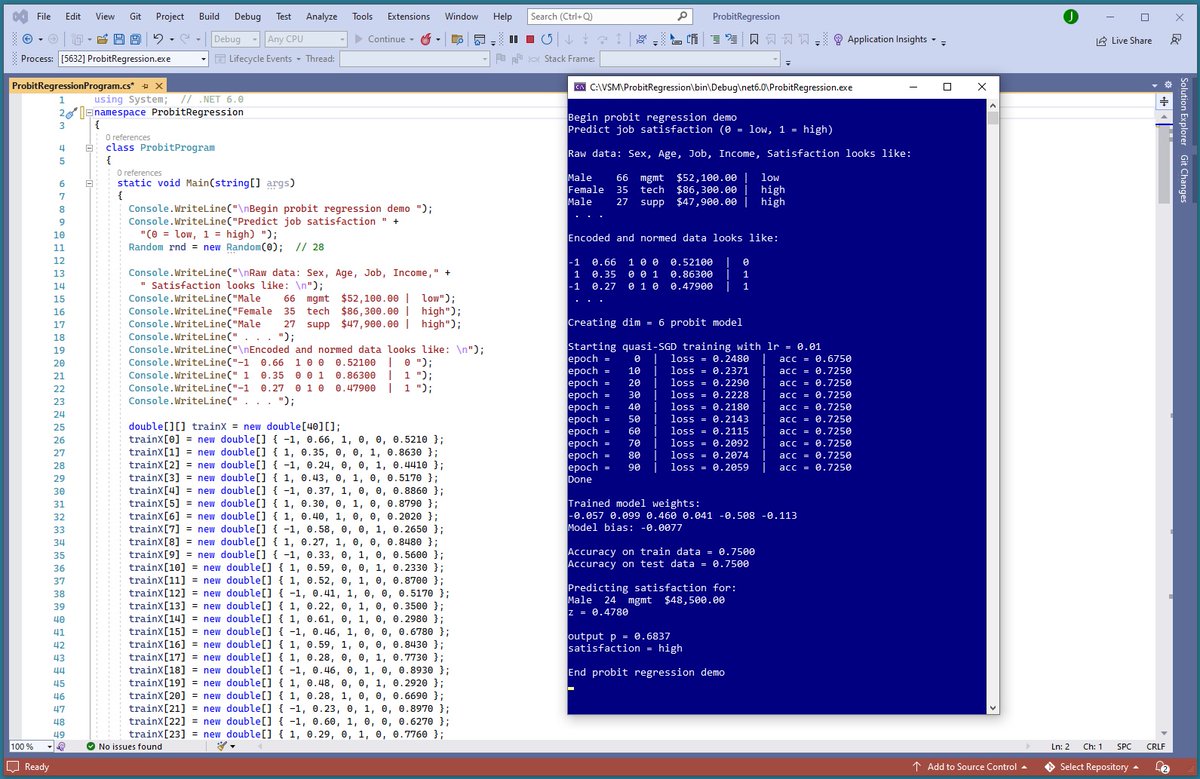Click the CRLF line ending indicator
This screenshot has width=1200, height=779.
pos(1155,746)
